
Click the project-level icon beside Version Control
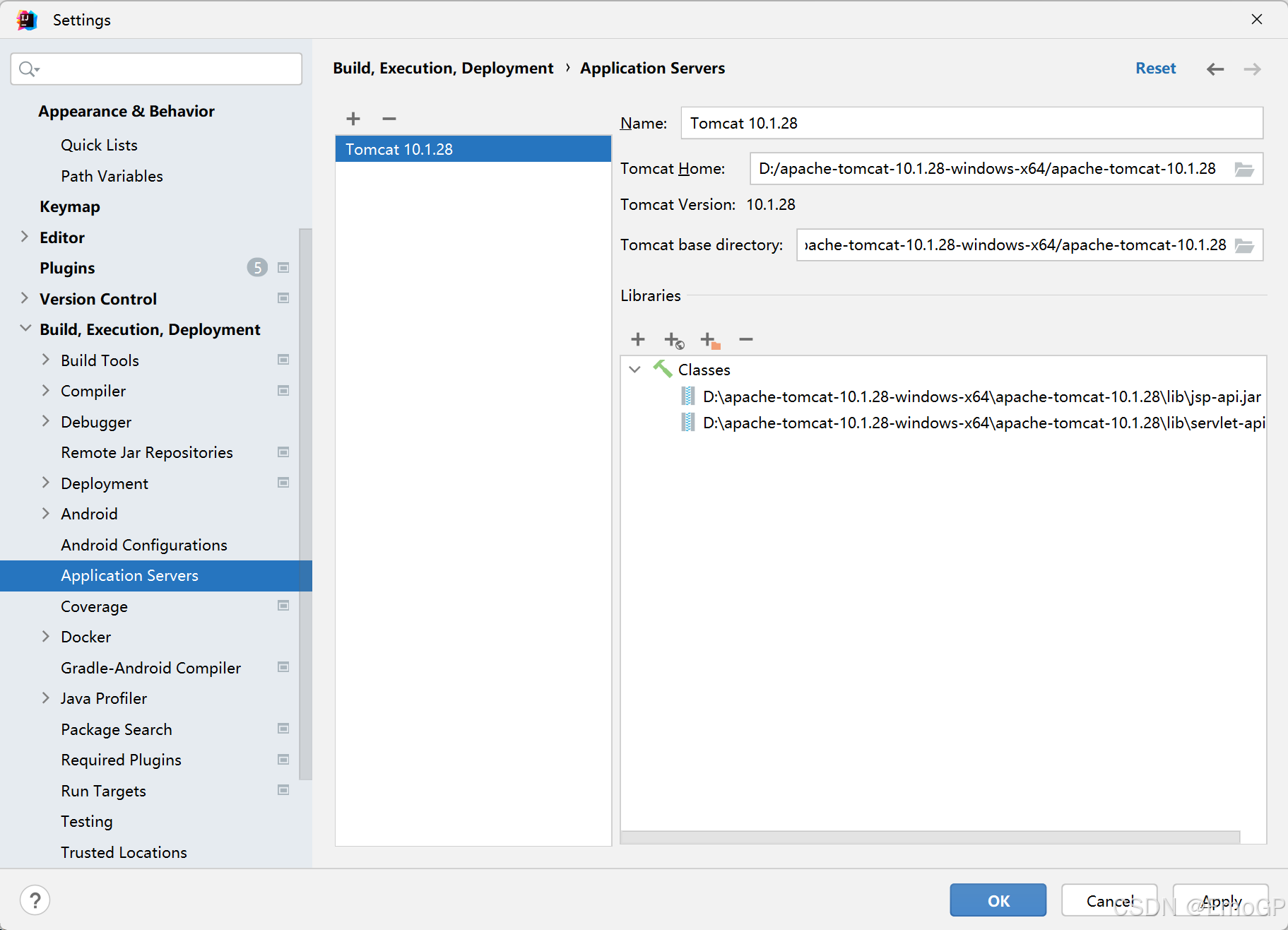click(x=283, y=298)
